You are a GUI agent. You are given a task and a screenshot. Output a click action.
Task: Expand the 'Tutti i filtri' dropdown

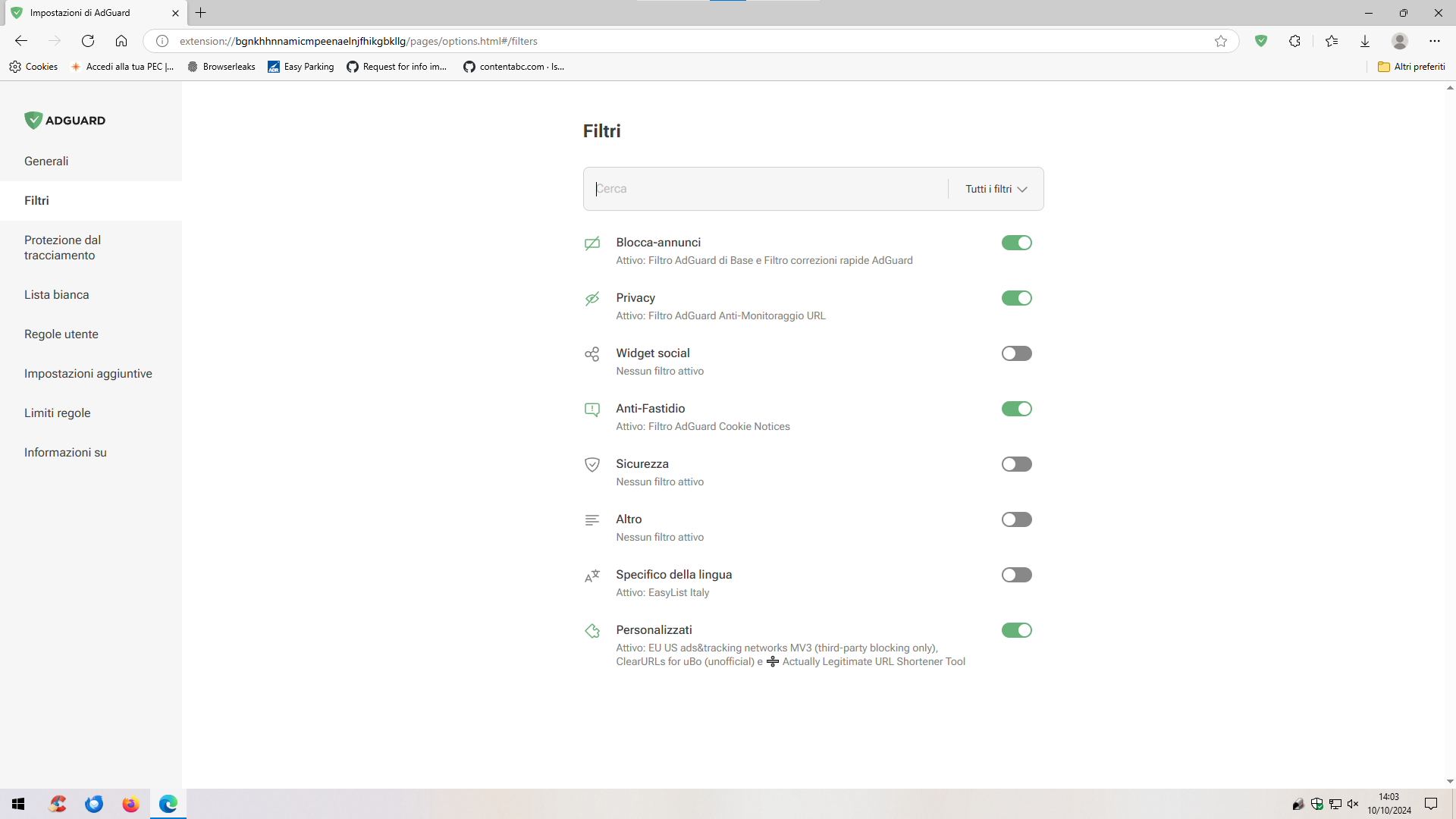pyautogui.click(x=996, y=189)
